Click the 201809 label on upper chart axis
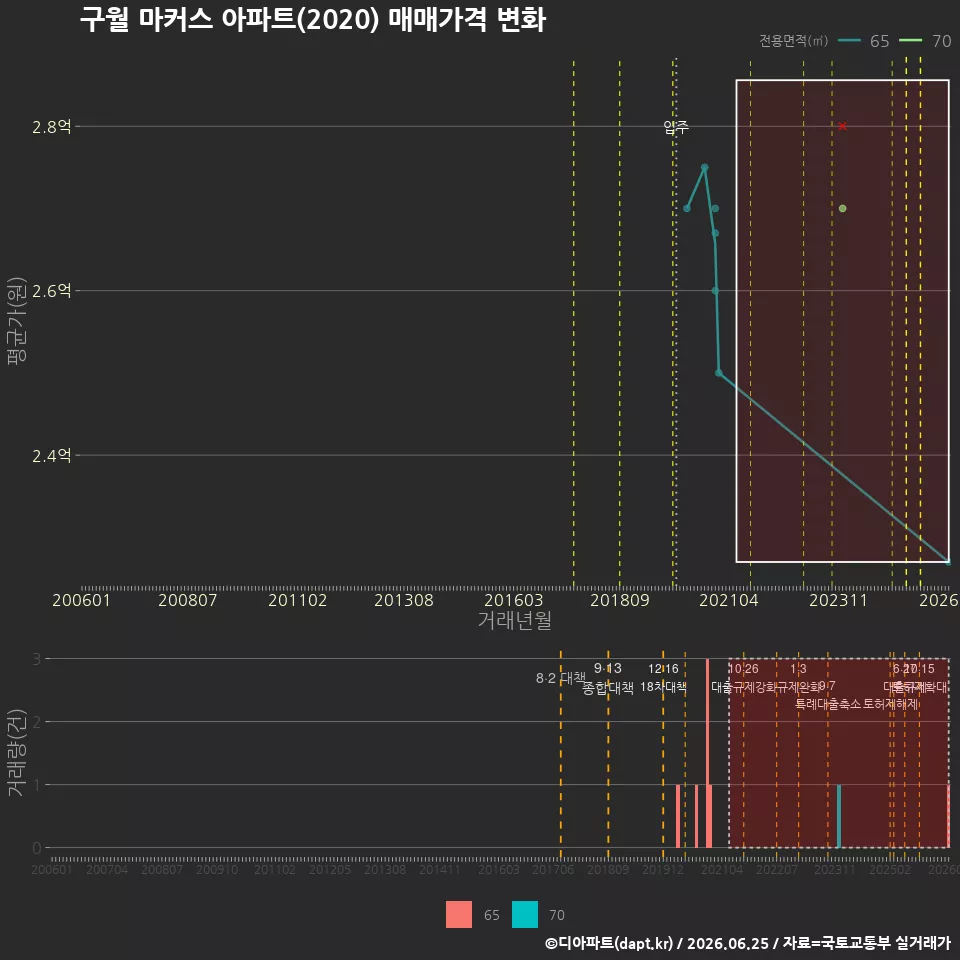 coord(620,600)
